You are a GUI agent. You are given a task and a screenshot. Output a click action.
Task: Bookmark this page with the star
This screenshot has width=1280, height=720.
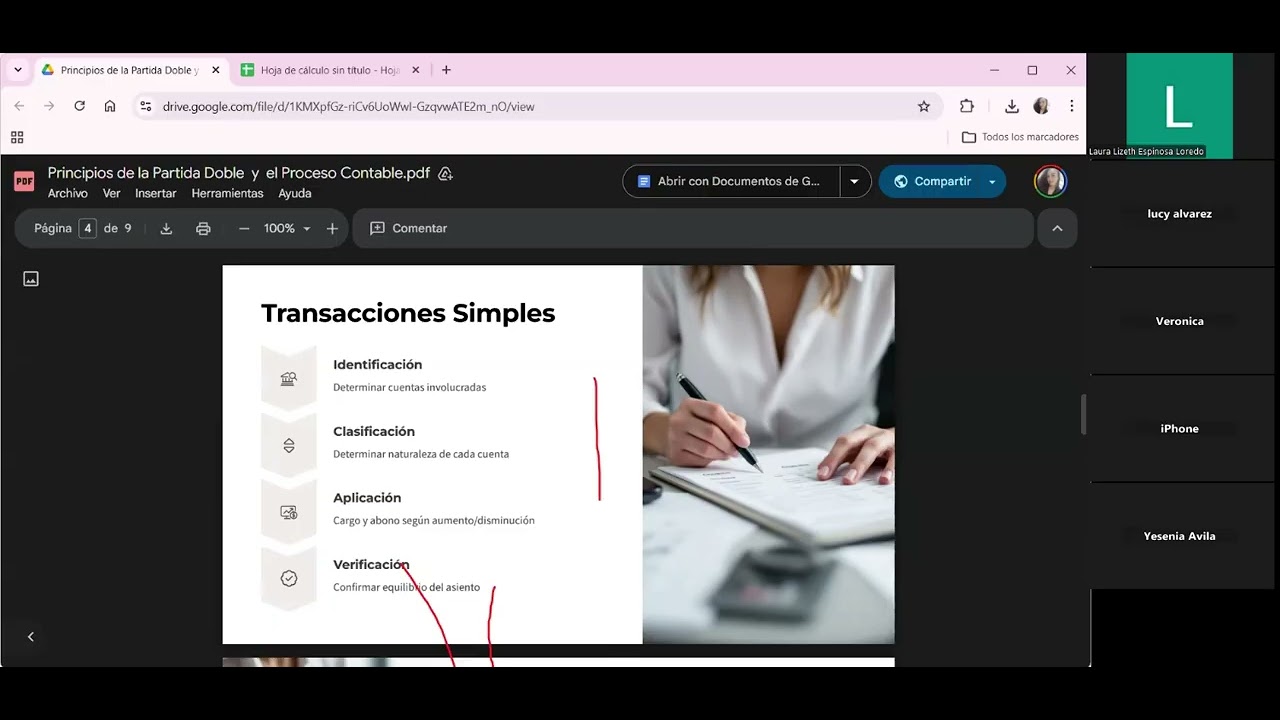pyautogui.click(x=924, y=106)
